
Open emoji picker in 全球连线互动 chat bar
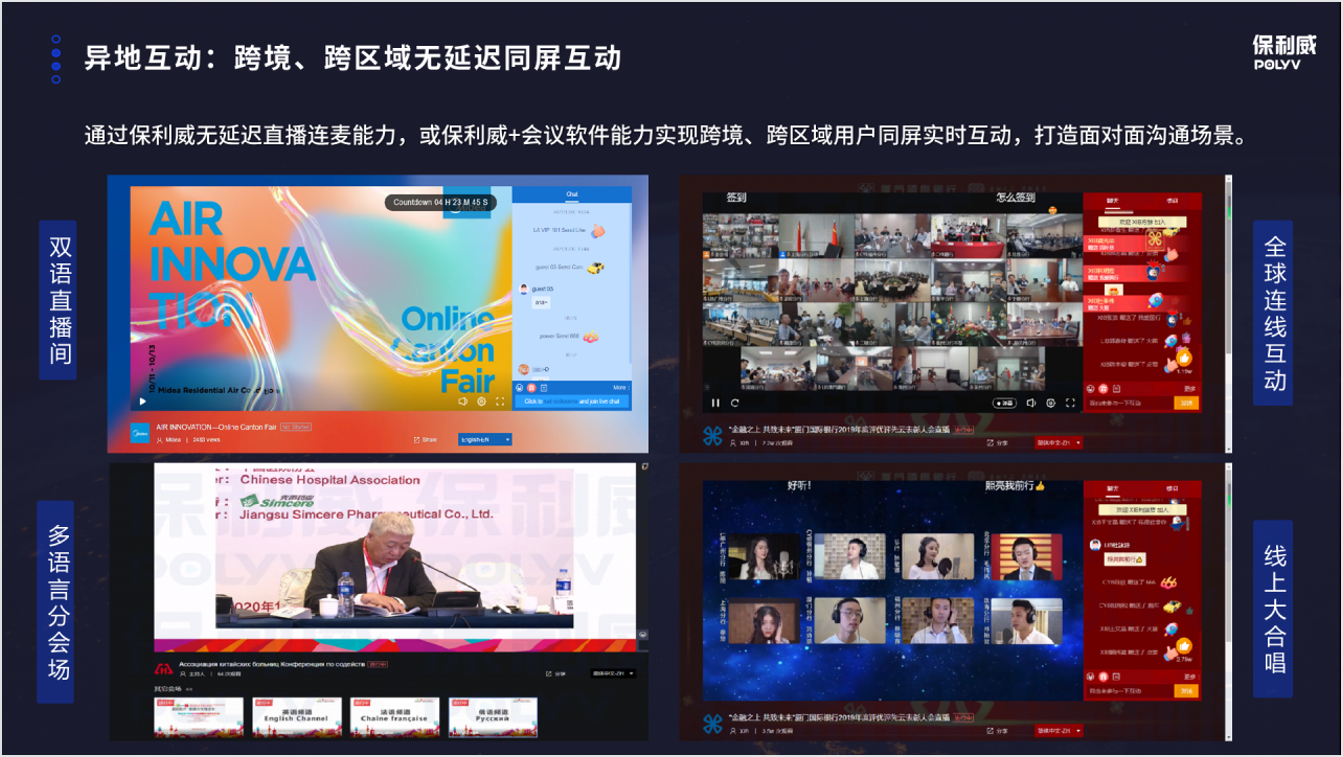pyautogui.click(x=1090, y=388)
